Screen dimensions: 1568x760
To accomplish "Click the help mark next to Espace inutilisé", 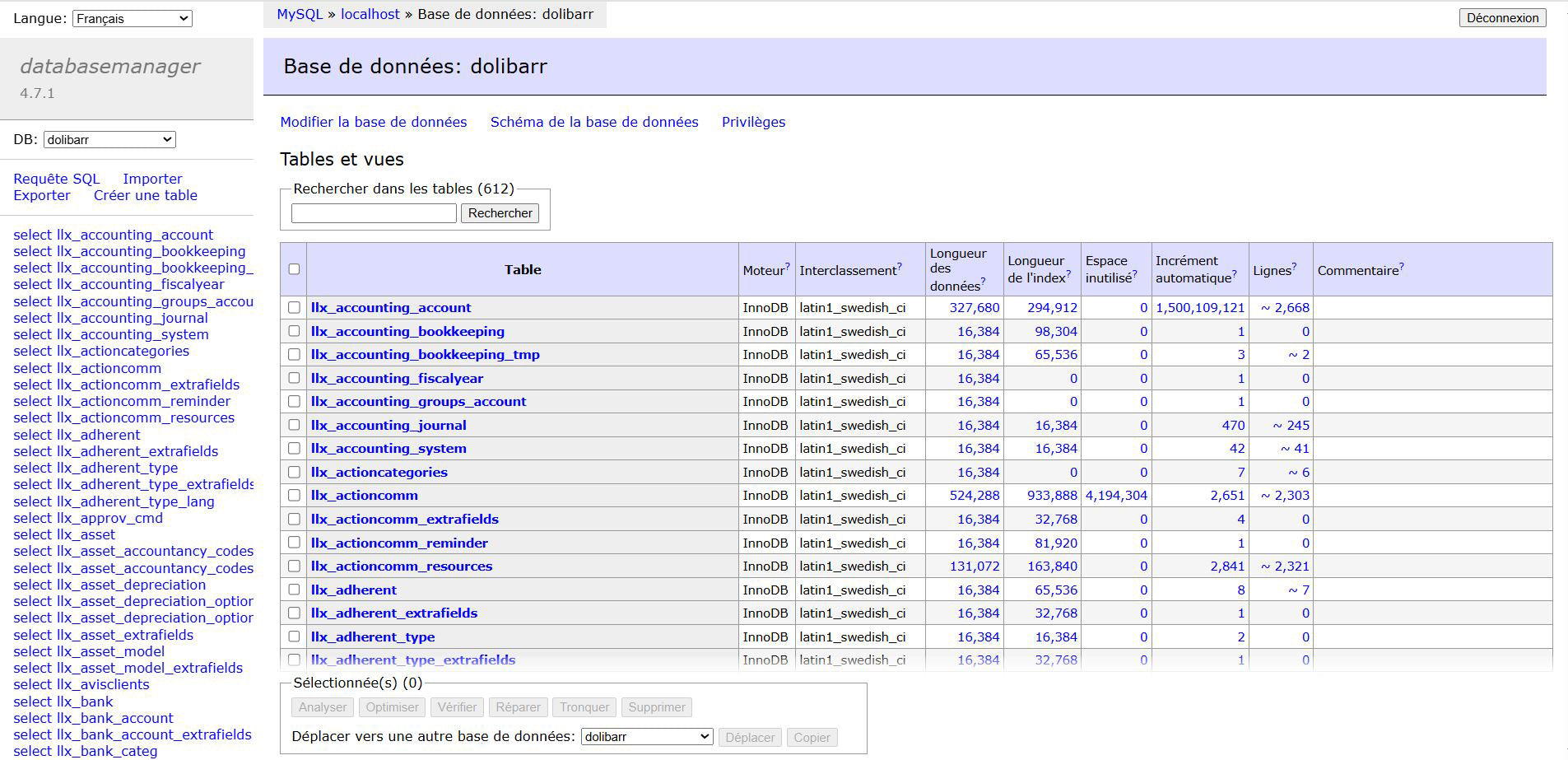I will (x=1134, y=273).
